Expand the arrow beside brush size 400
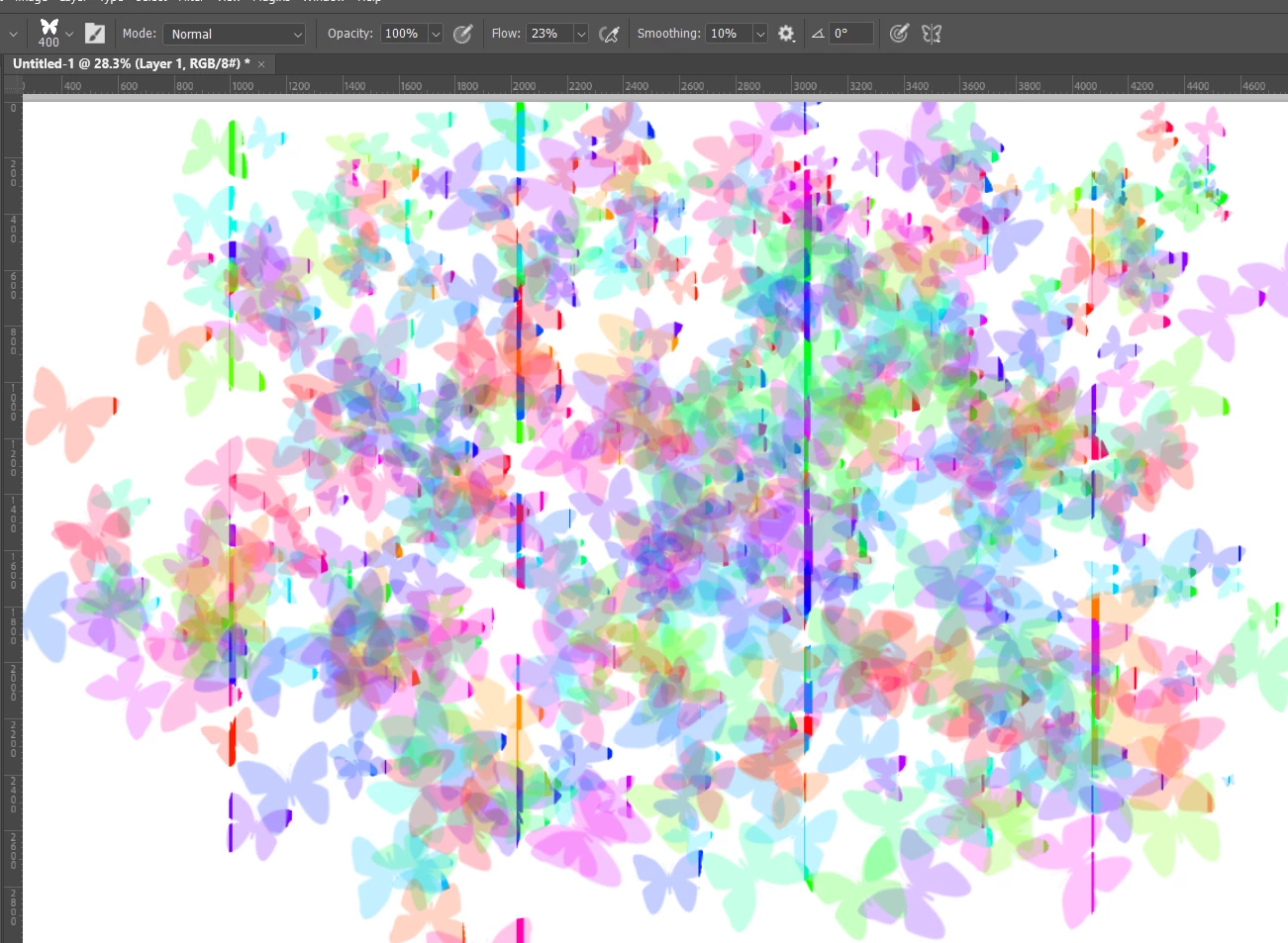The image size is (1288, 943). pos(69,34)
